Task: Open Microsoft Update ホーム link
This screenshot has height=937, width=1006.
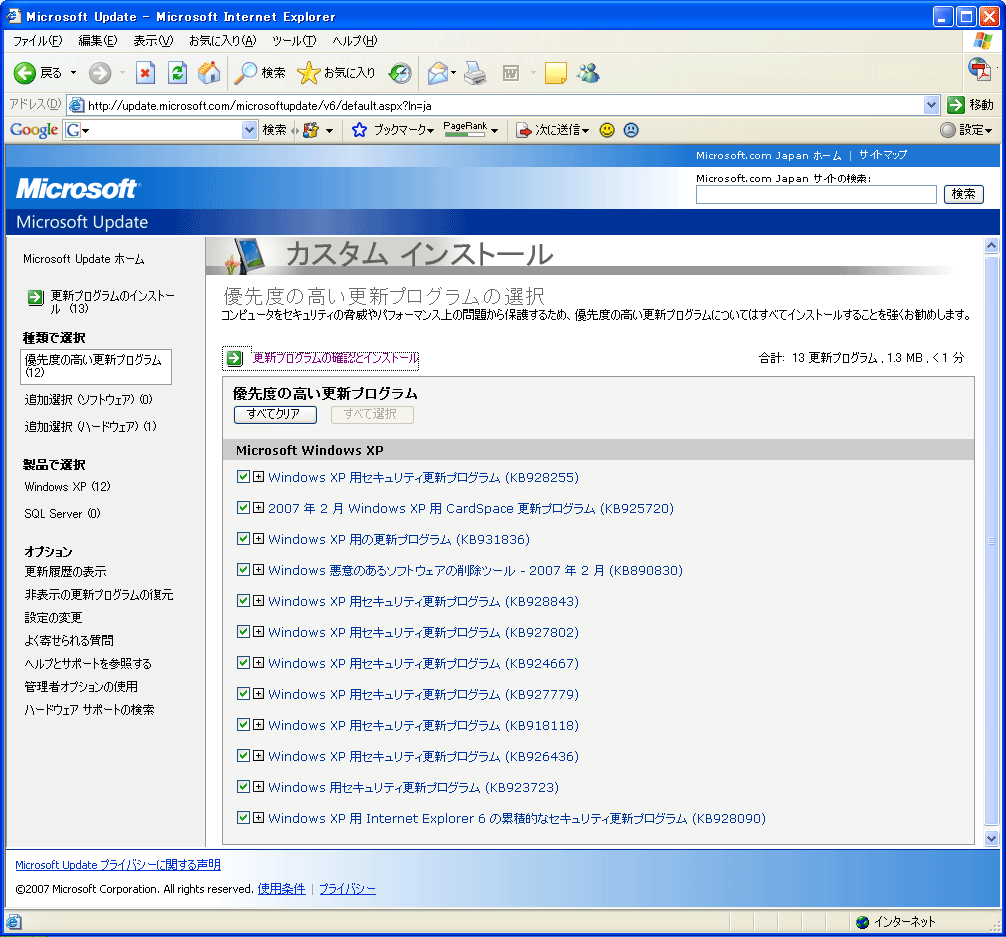Action: point(83,259)
